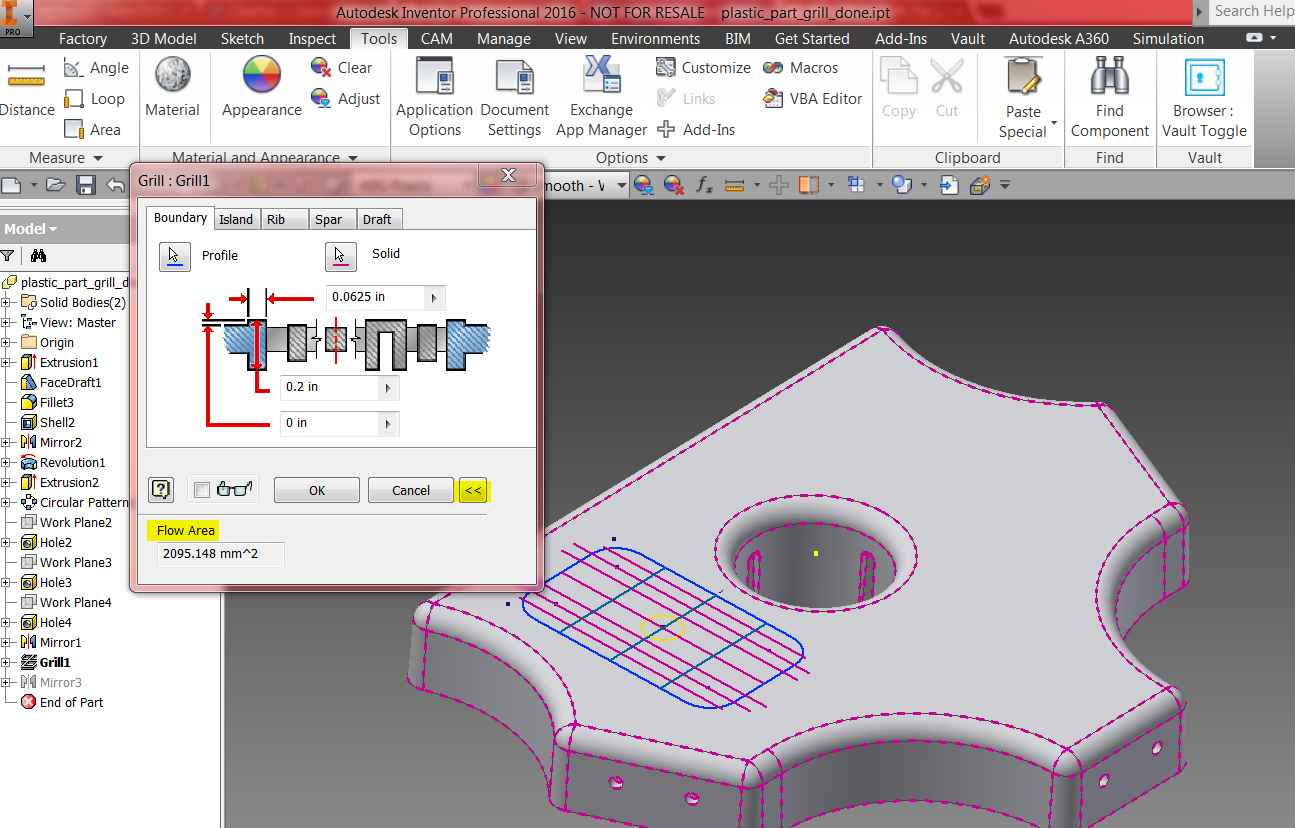
Task: Open the Simulation ribbon tab
Action: (1168, 39)
